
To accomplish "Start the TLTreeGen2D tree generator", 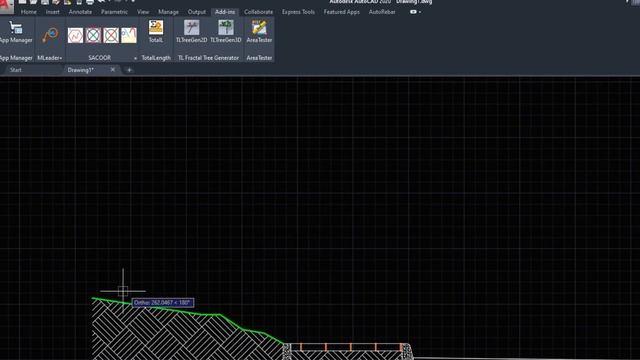I will 191,32.
